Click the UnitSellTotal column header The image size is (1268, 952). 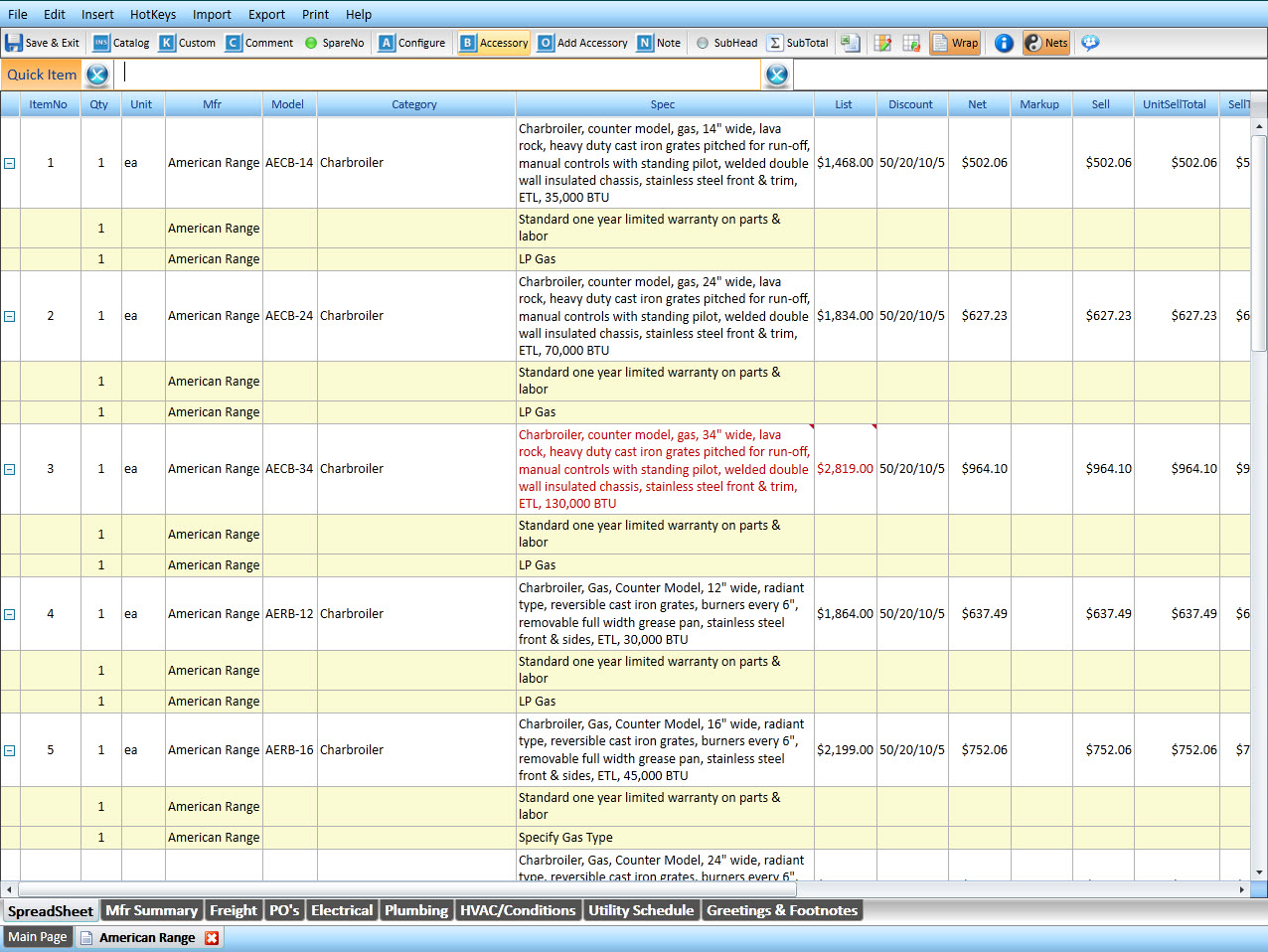coord(1175,104)
